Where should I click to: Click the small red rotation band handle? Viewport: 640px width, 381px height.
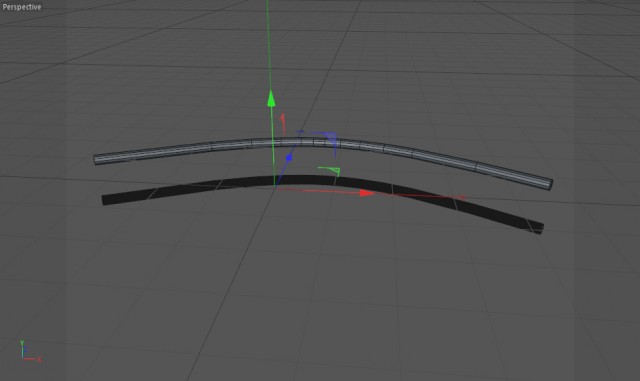tap(282, 124)
